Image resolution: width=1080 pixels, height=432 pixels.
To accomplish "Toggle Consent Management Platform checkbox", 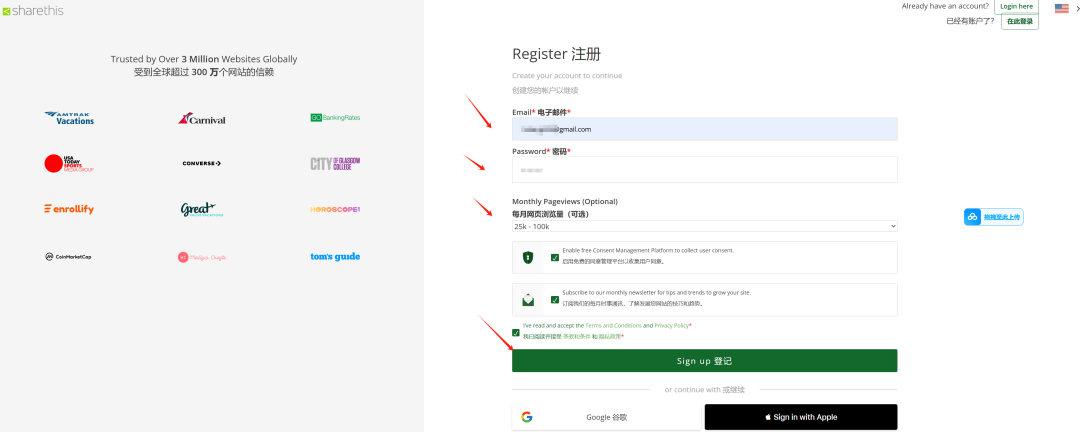I will point(555,258).
